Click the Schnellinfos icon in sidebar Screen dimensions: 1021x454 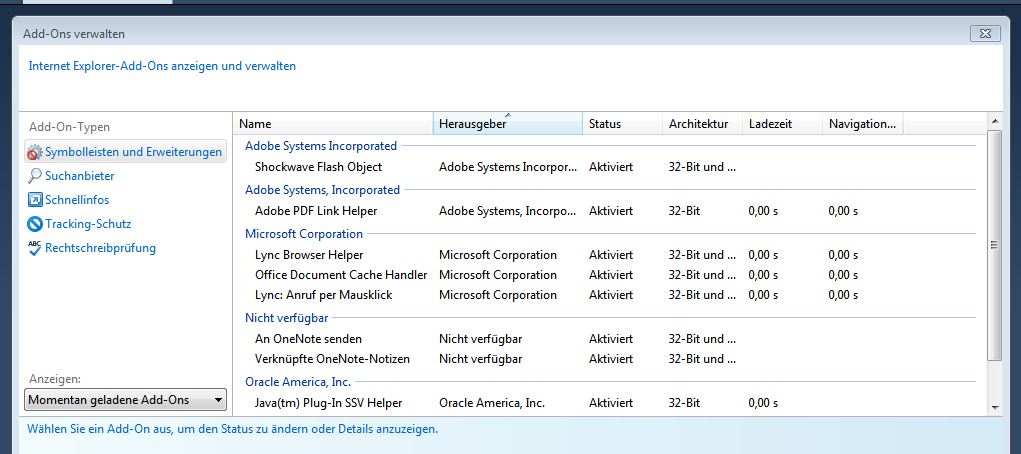[x=35, y=200]
